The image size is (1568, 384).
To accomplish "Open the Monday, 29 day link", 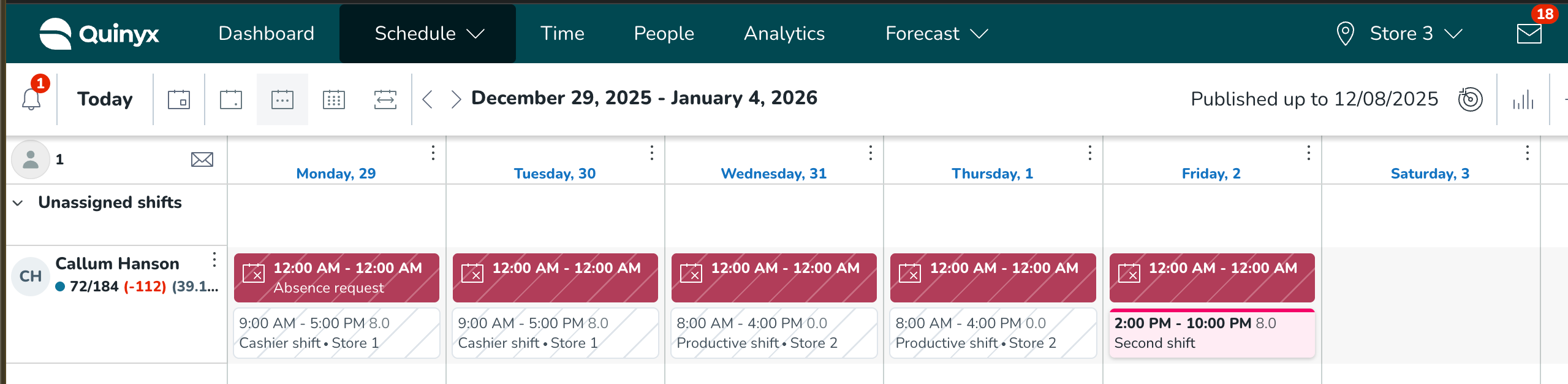I will [336, 174].
